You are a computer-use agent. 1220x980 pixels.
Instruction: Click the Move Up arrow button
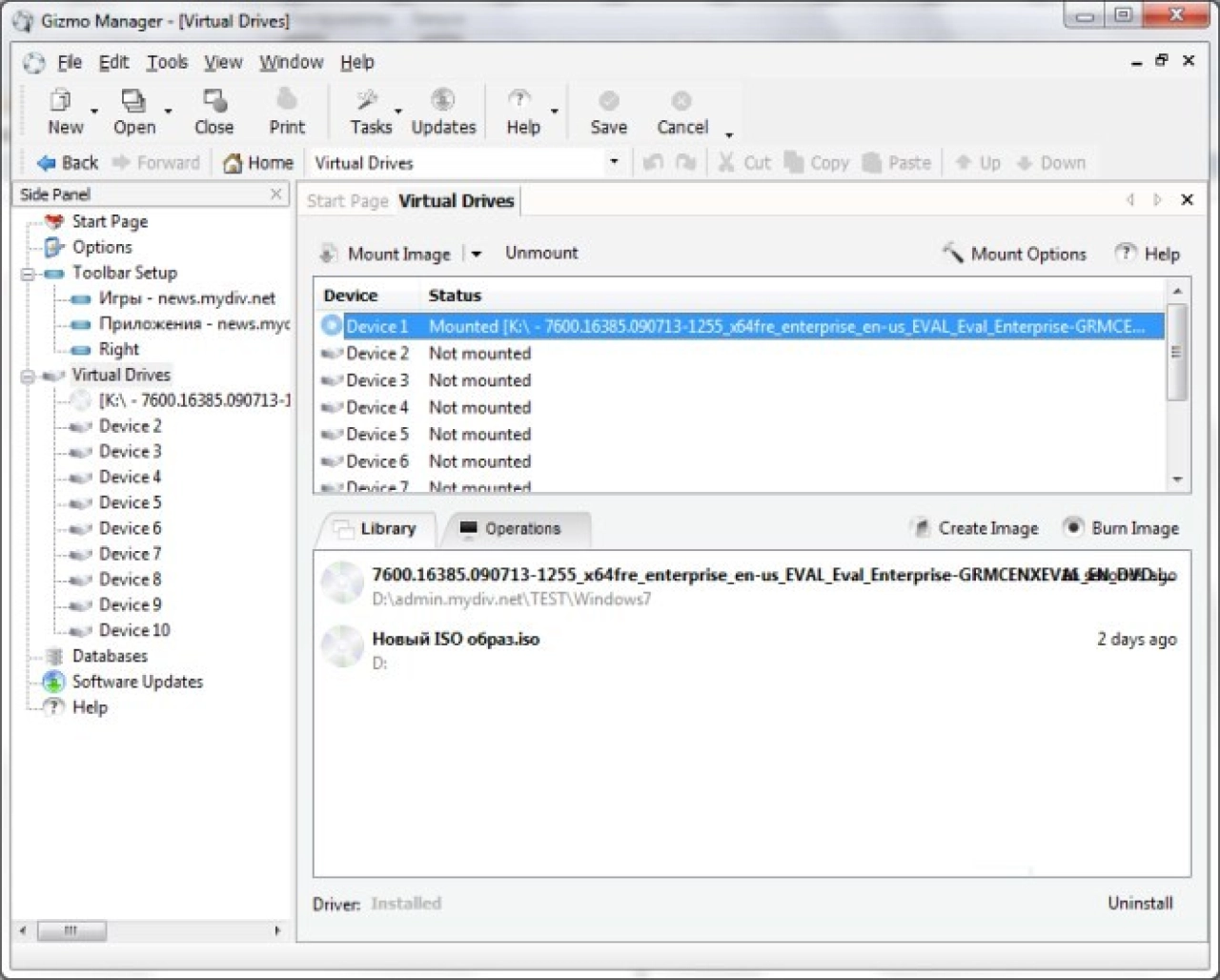click(977, 163)
